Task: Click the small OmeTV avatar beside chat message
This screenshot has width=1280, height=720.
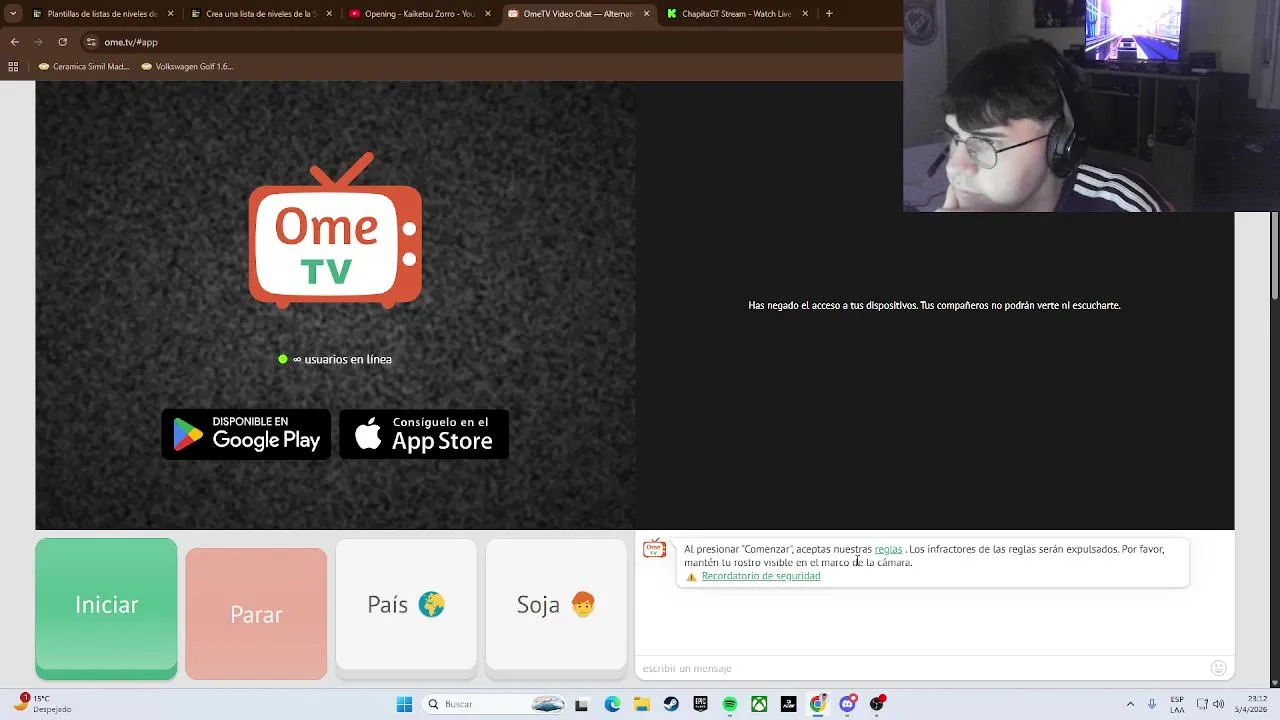Action: 654,549
